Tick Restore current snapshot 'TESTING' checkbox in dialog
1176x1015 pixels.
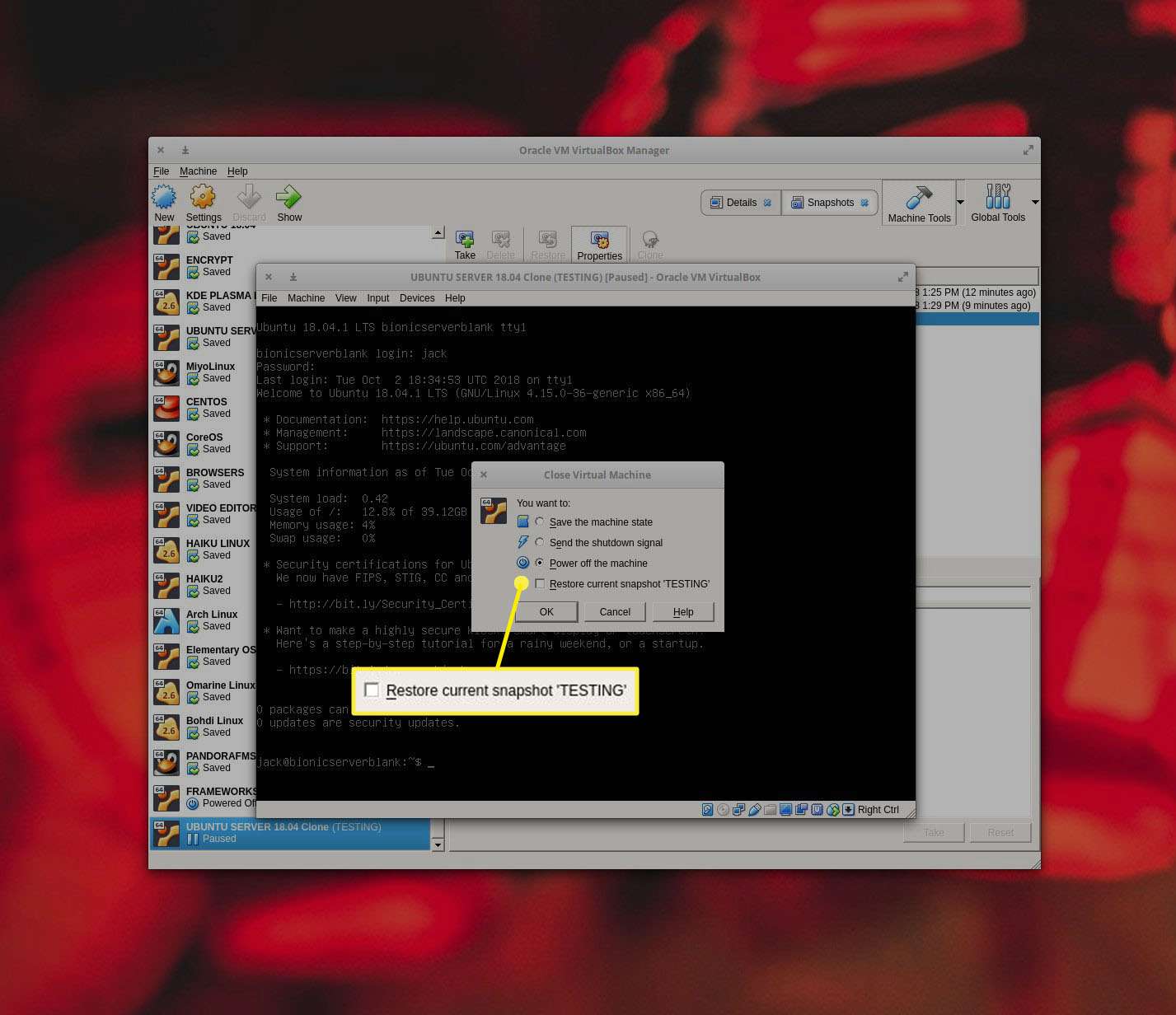tap(540, 583)
